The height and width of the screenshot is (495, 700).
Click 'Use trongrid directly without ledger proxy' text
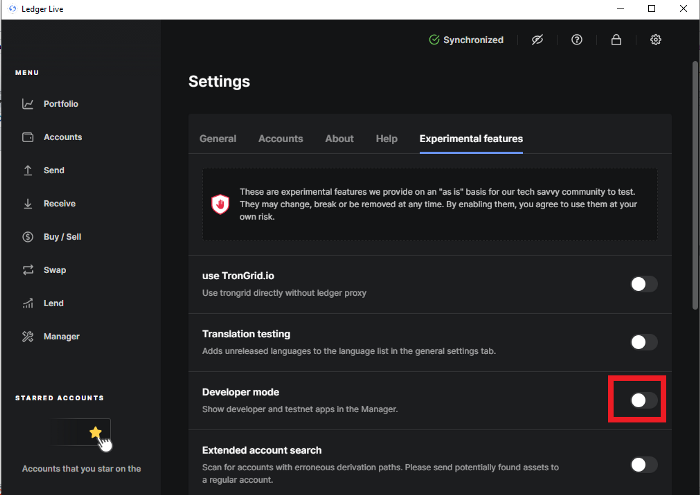284,293
